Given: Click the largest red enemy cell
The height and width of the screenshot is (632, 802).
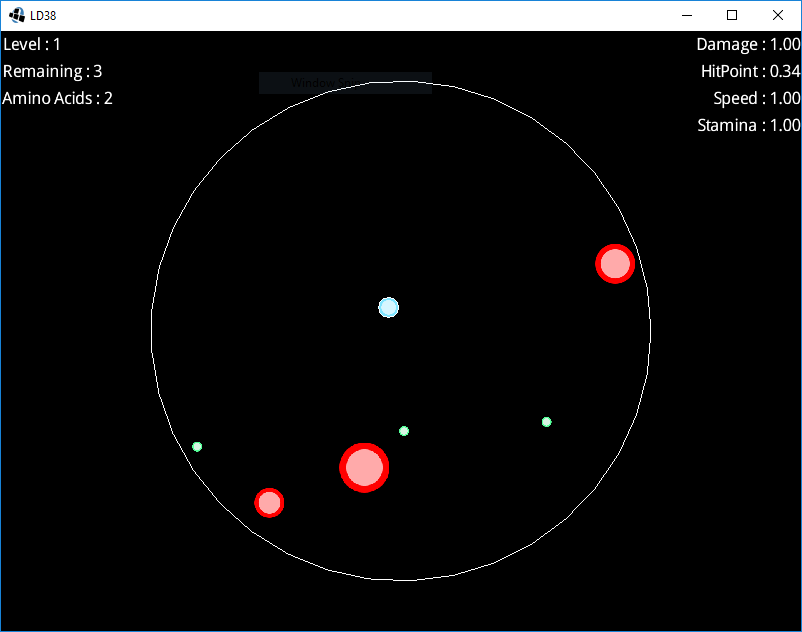Looking at the screenshot, I should (x=364, y=468).
